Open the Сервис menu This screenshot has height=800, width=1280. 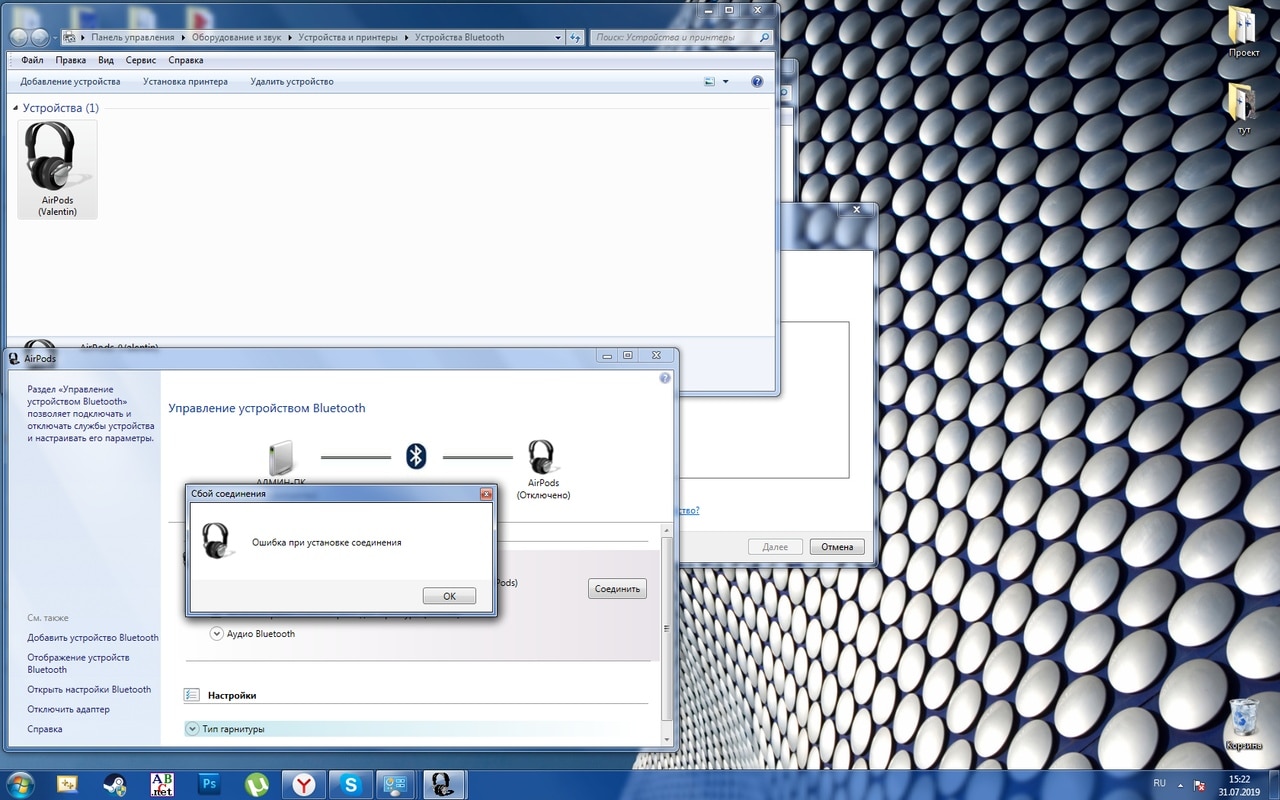point(140,60)
